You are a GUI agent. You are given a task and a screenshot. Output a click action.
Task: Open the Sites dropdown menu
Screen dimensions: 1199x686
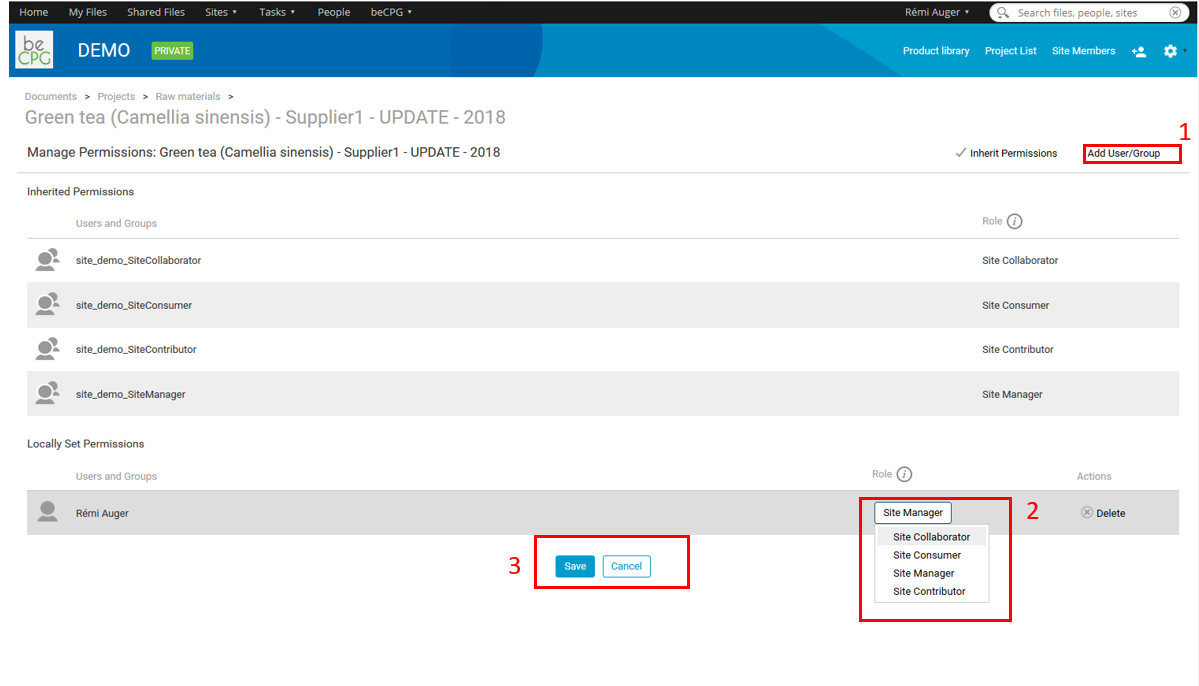pyautogui.click(x=221, y=12)
